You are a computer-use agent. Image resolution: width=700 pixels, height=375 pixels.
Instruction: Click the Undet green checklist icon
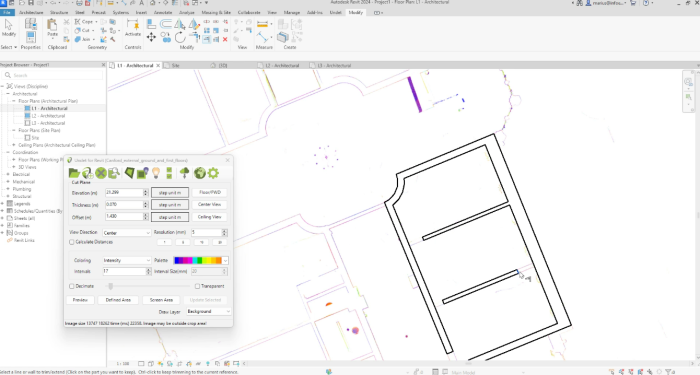[169, 173]
